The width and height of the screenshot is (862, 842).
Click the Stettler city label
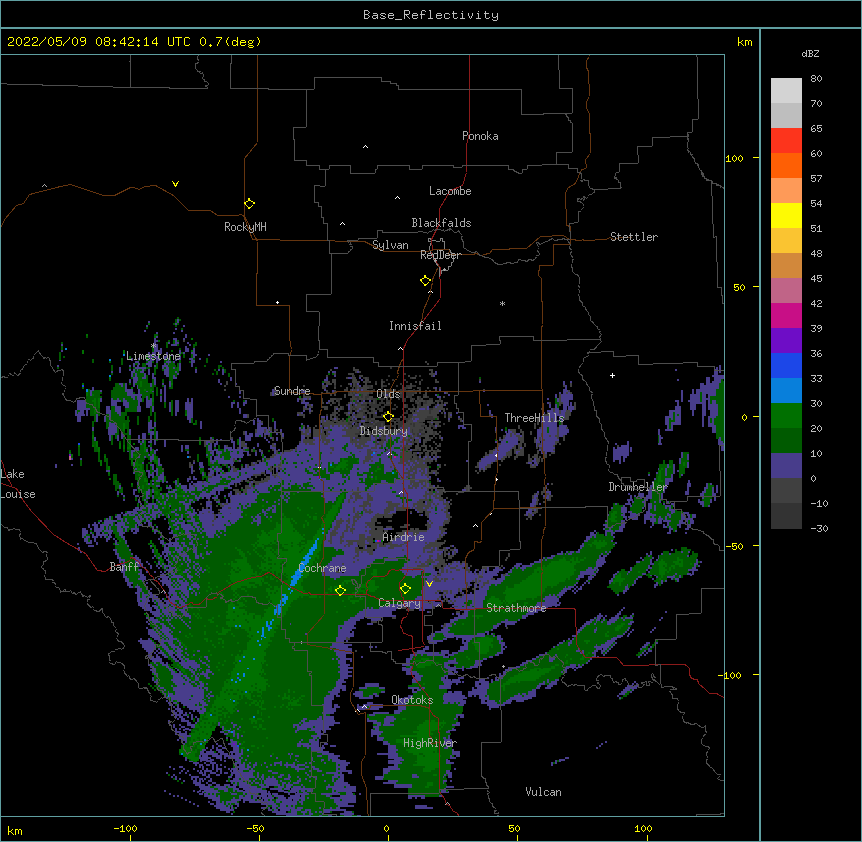coord(633,237)
